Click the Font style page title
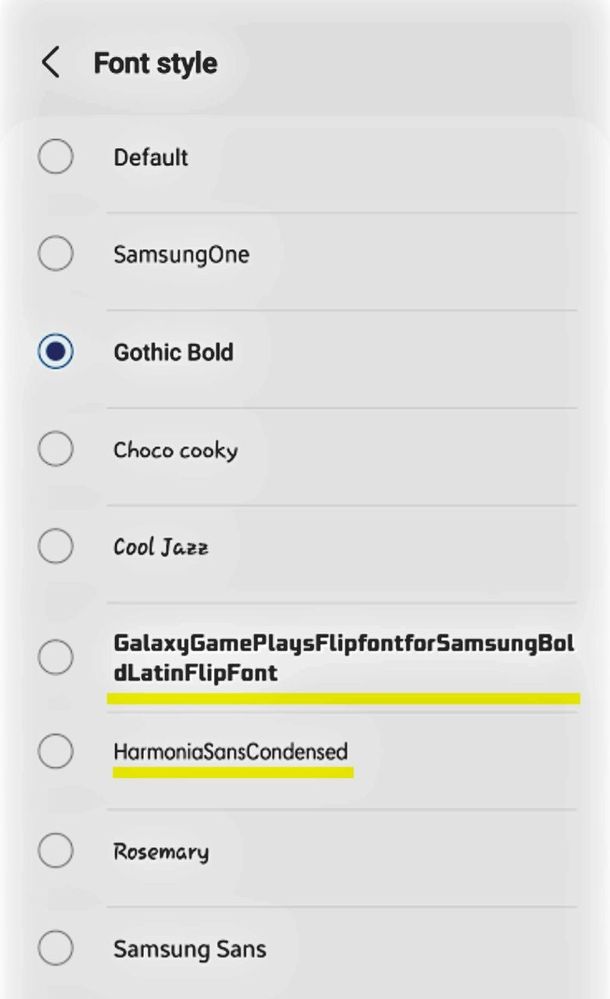The width and height of the screenshot is (610, 999). click(156, 63)
